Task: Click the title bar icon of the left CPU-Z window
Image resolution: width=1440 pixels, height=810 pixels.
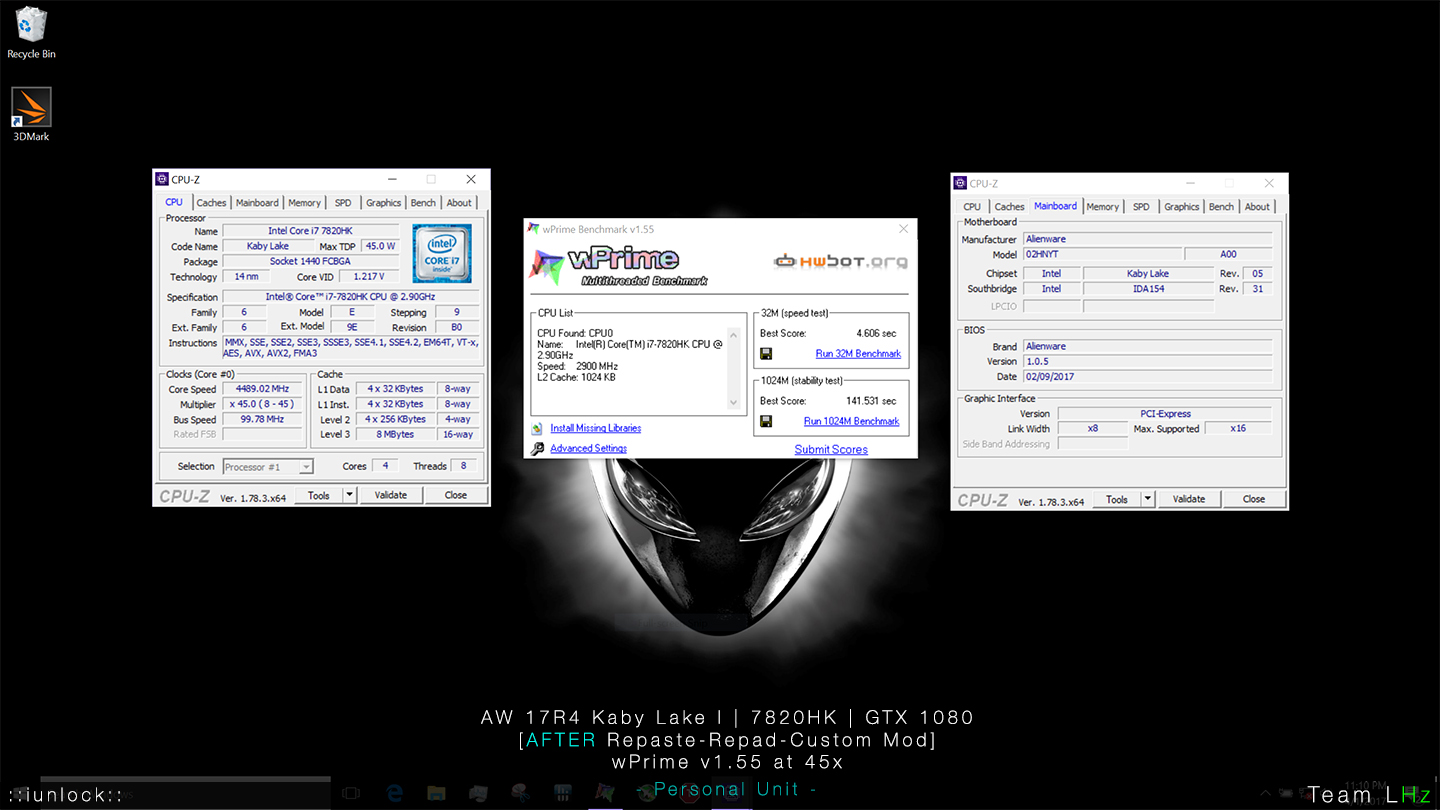Action: click(x=162, y=179)
